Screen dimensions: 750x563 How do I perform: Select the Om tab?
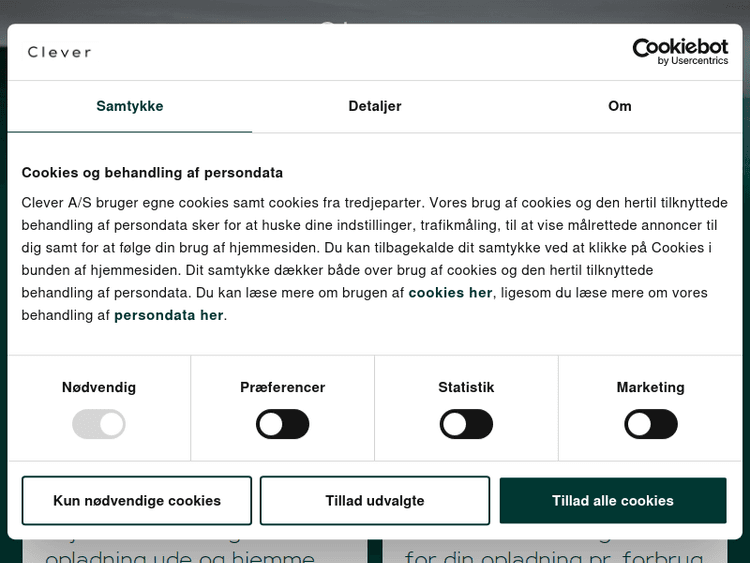620,106
